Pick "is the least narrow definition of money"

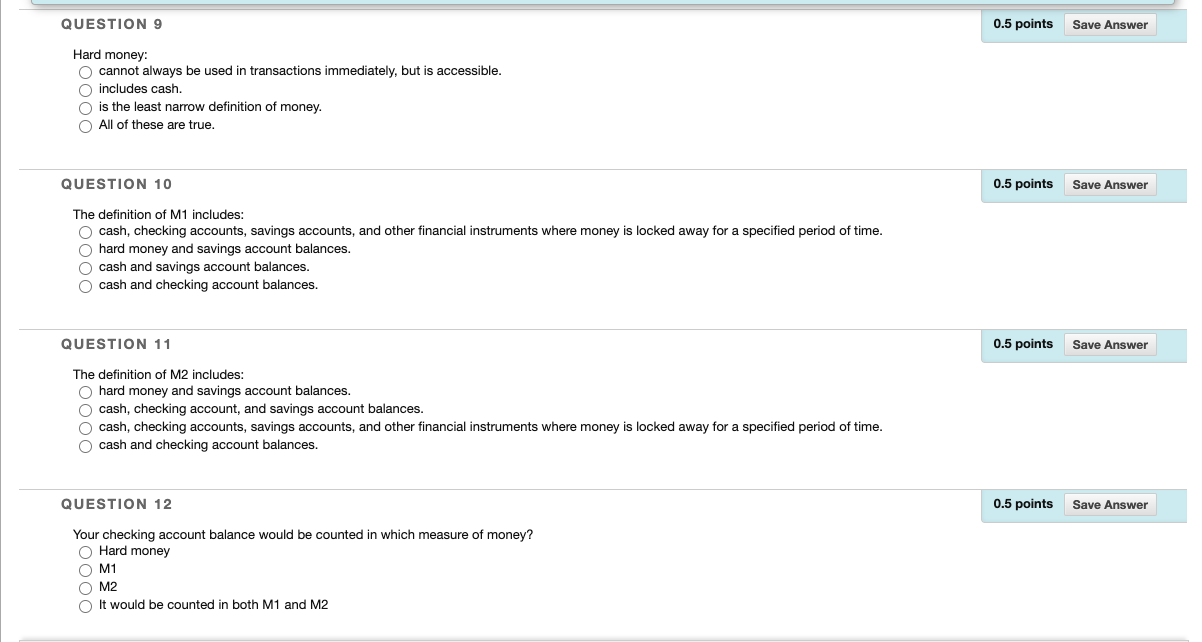(85, 108)
